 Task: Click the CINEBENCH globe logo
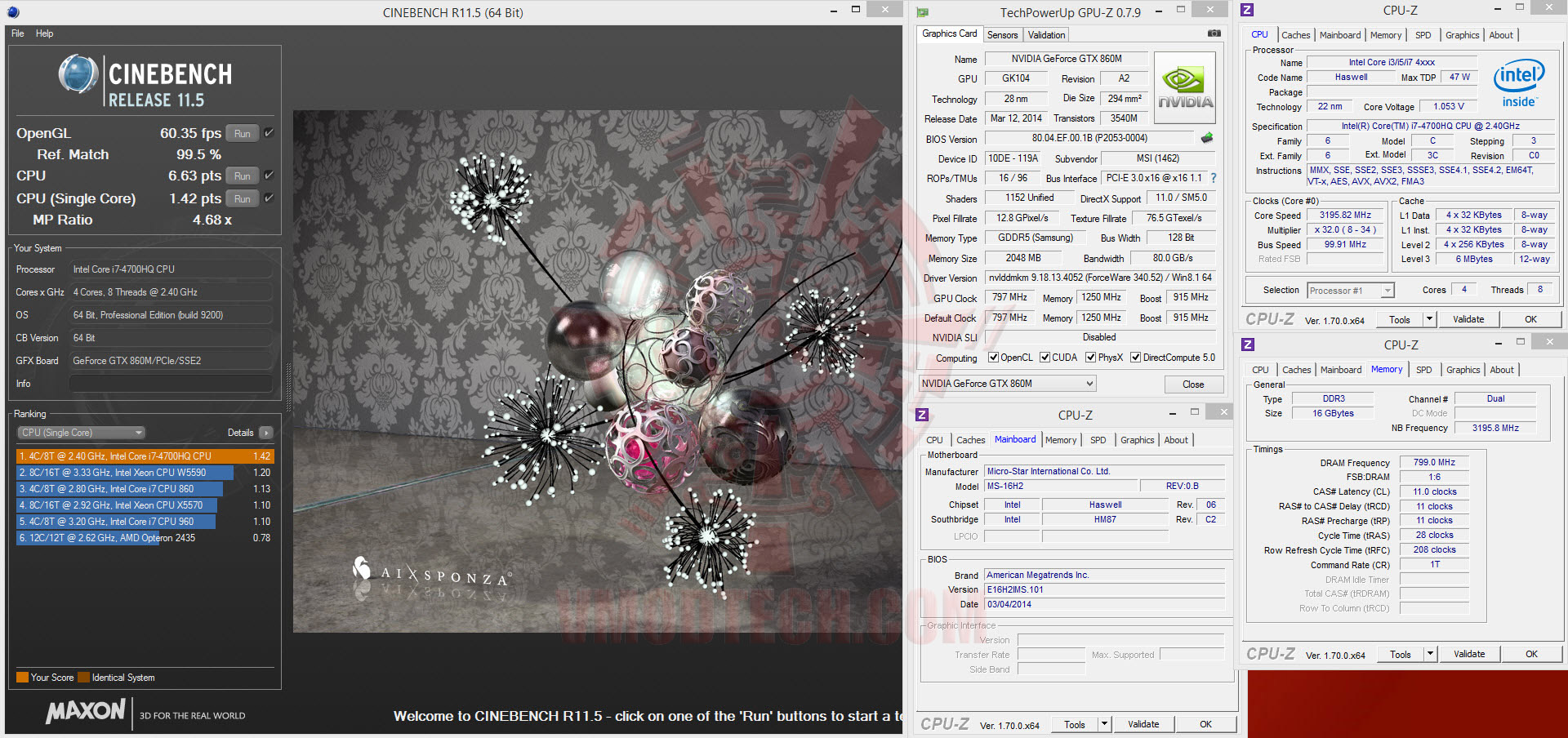tap(78, 74)
